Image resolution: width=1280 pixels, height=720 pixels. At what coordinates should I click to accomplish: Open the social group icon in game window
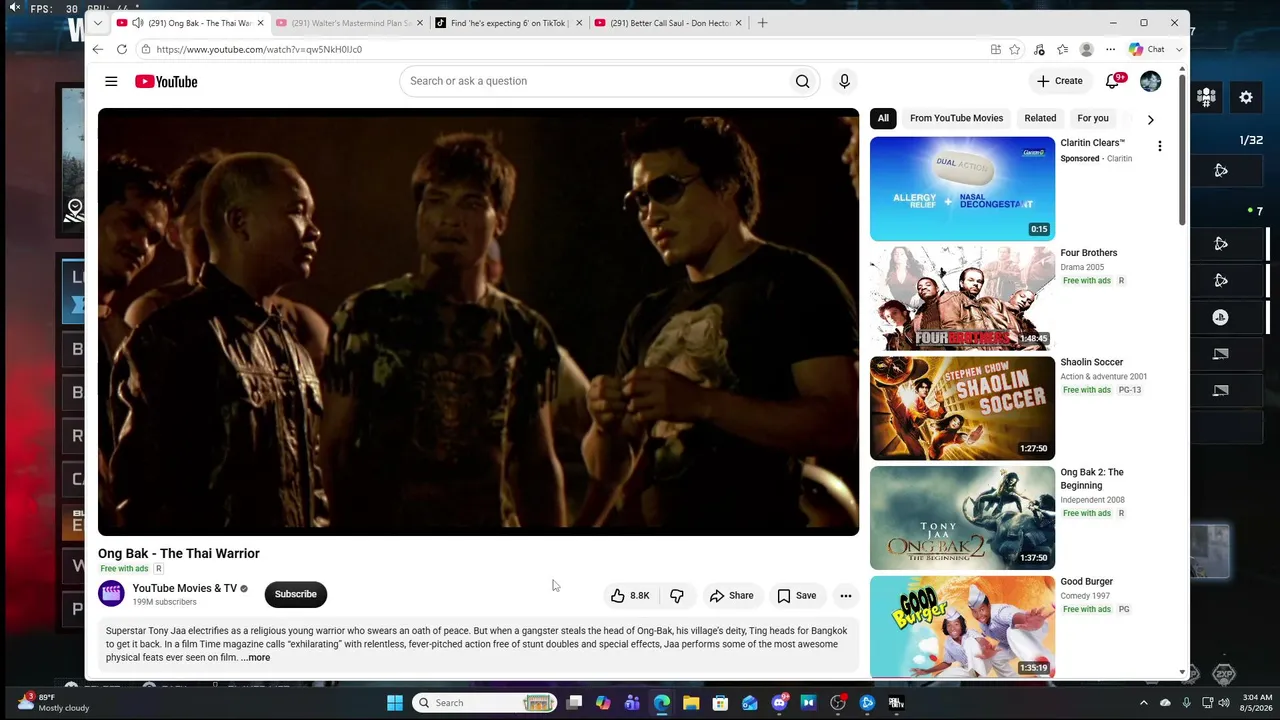coord(1206,97)
